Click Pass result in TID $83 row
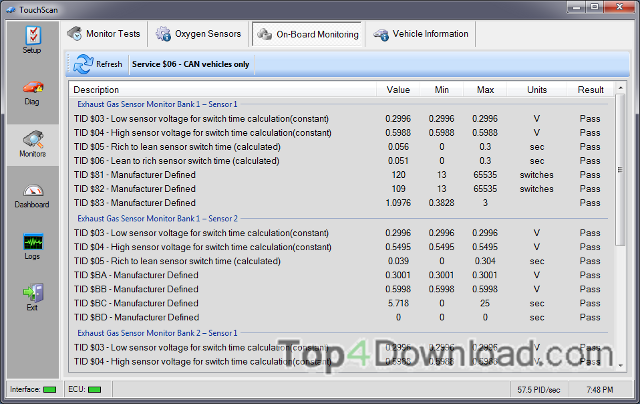640x404 pixels. click(x=590, y=203)
